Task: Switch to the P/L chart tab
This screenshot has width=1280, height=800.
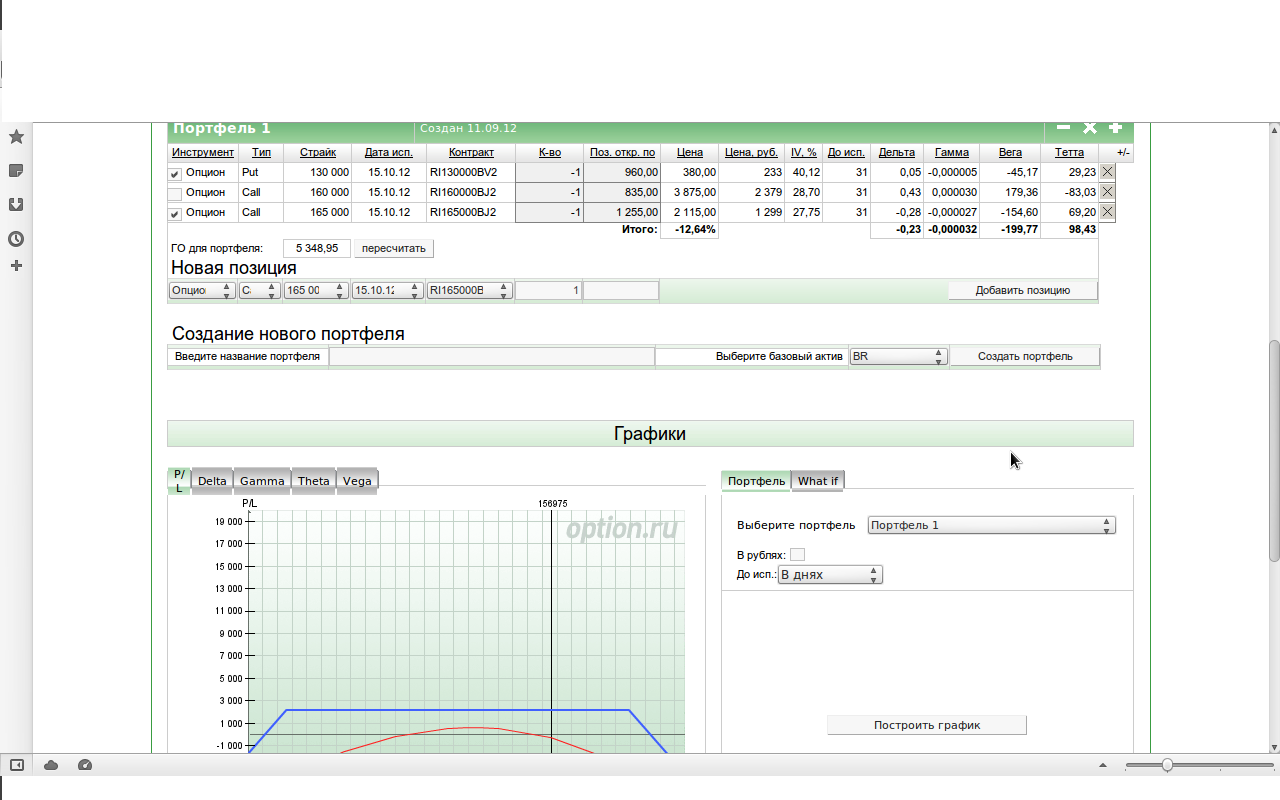Action: coord(179,481)
